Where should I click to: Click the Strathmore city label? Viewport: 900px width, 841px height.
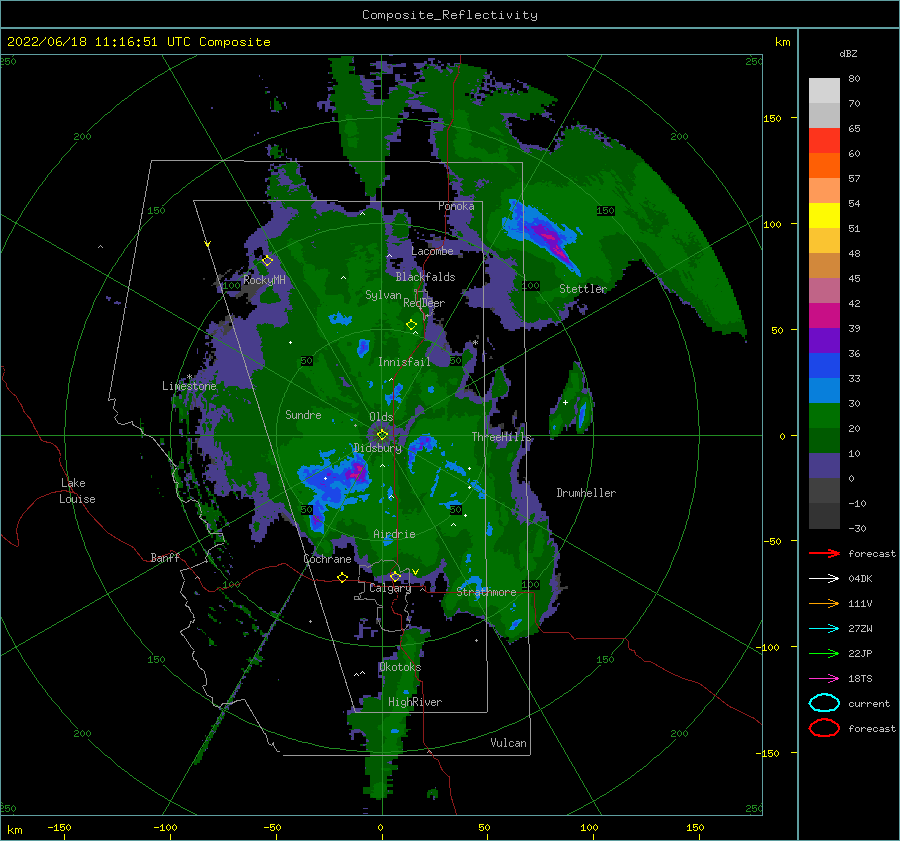(x=486, y=592)
